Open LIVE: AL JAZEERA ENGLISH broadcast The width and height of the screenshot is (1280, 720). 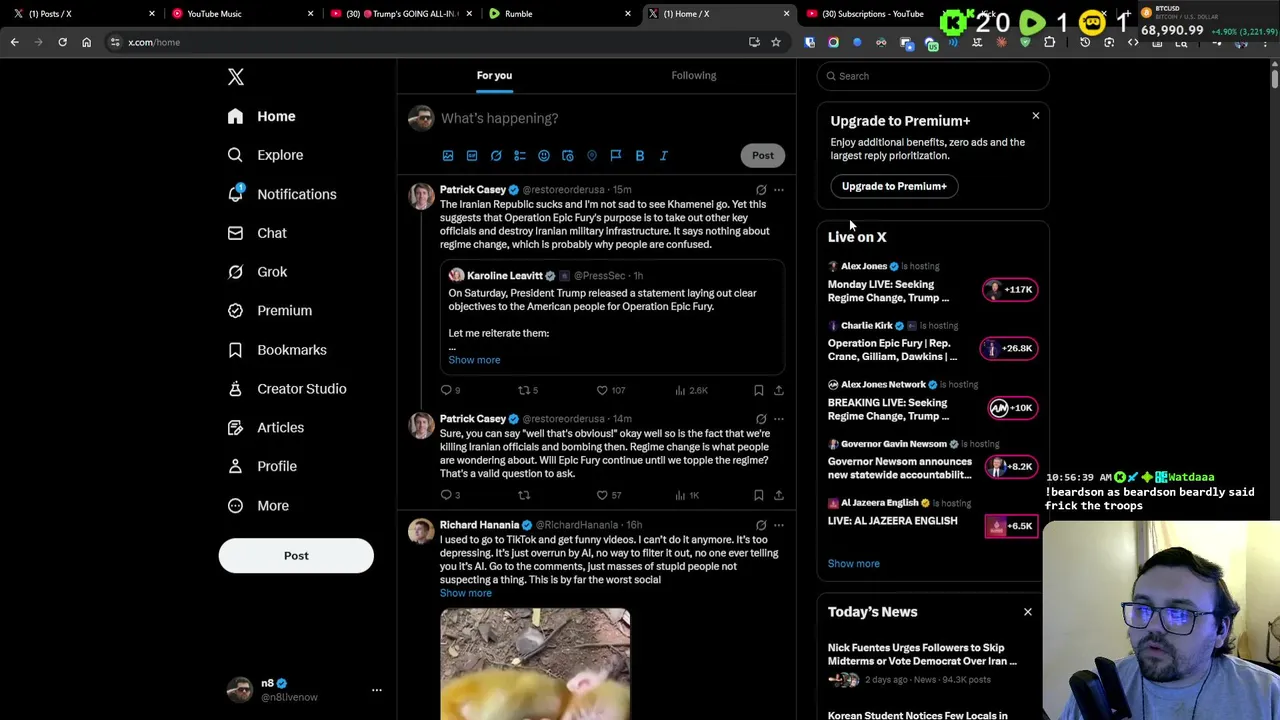pyautogui.click(x=932, y=514)
